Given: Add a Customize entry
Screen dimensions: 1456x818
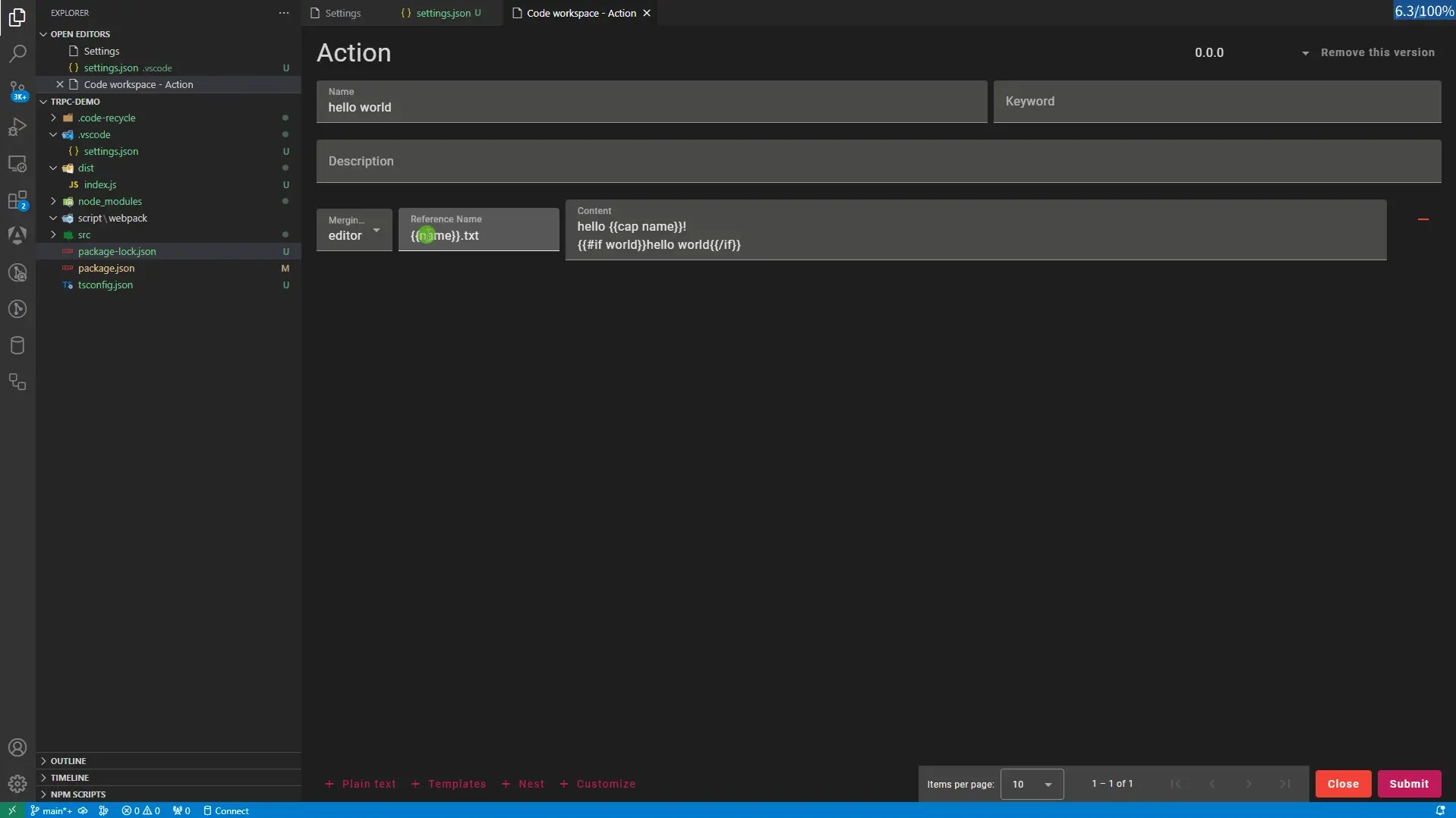Looking at the screenshot, I should point(597,784).
